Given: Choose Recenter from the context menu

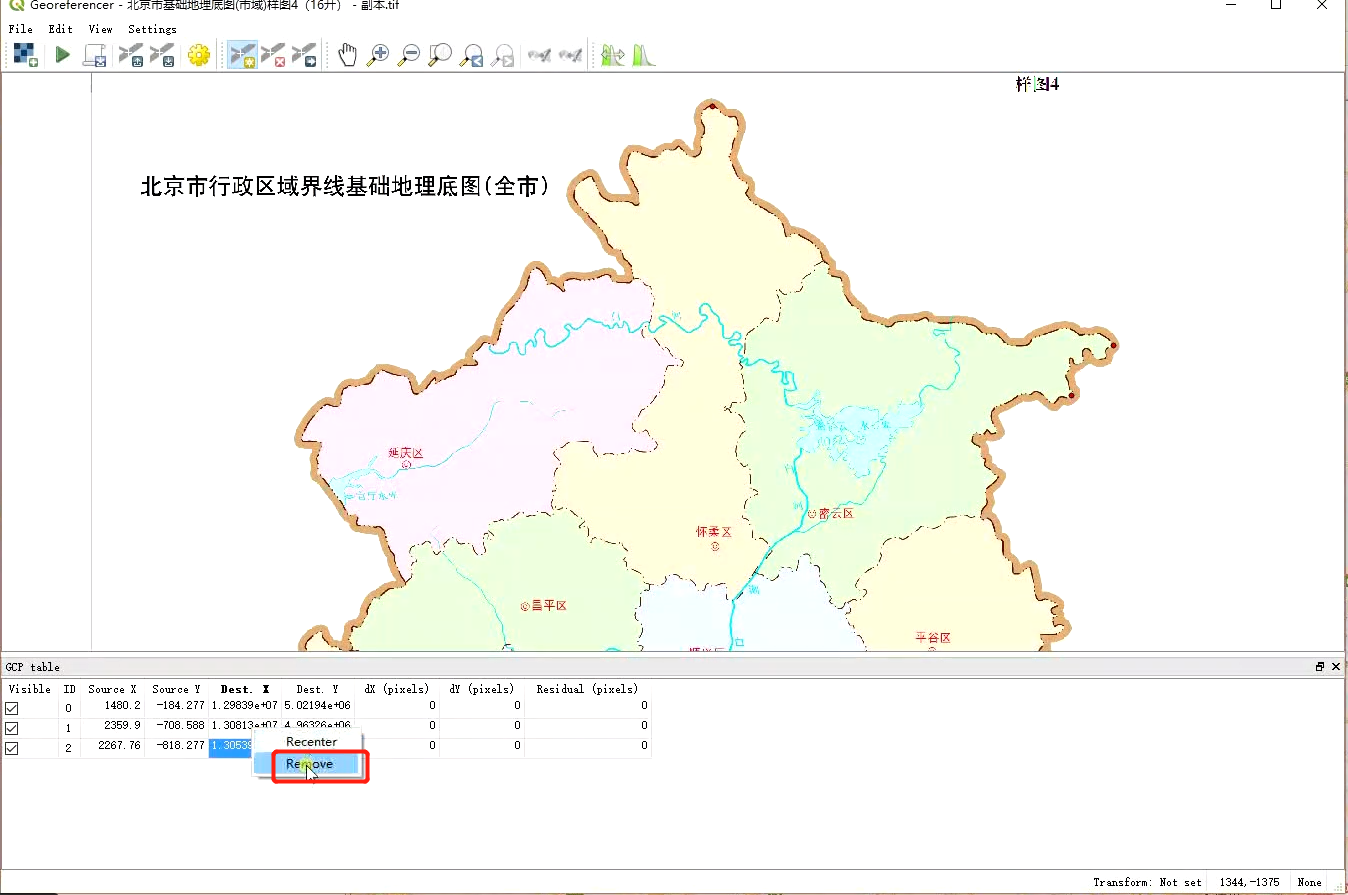Looking at the screenshot, I should point(311,742).
